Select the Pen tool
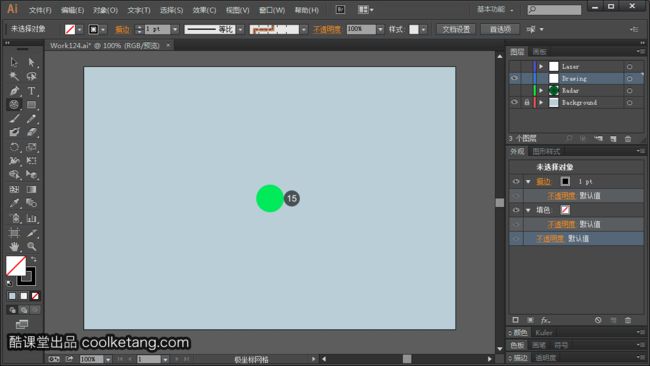This screenshot has width=650, height=366. coord(14,90)
